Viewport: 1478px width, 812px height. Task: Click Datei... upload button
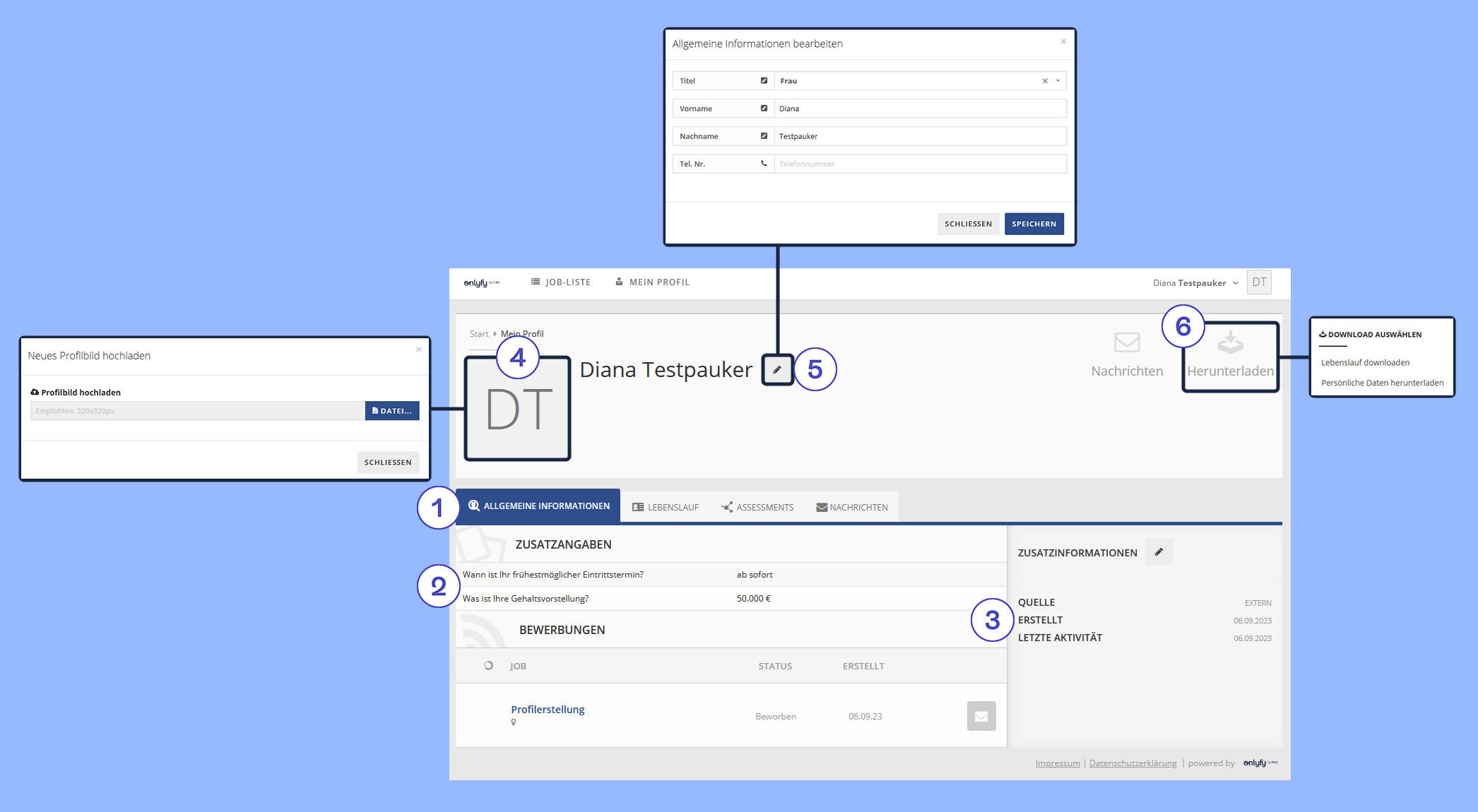click(392, 411)
